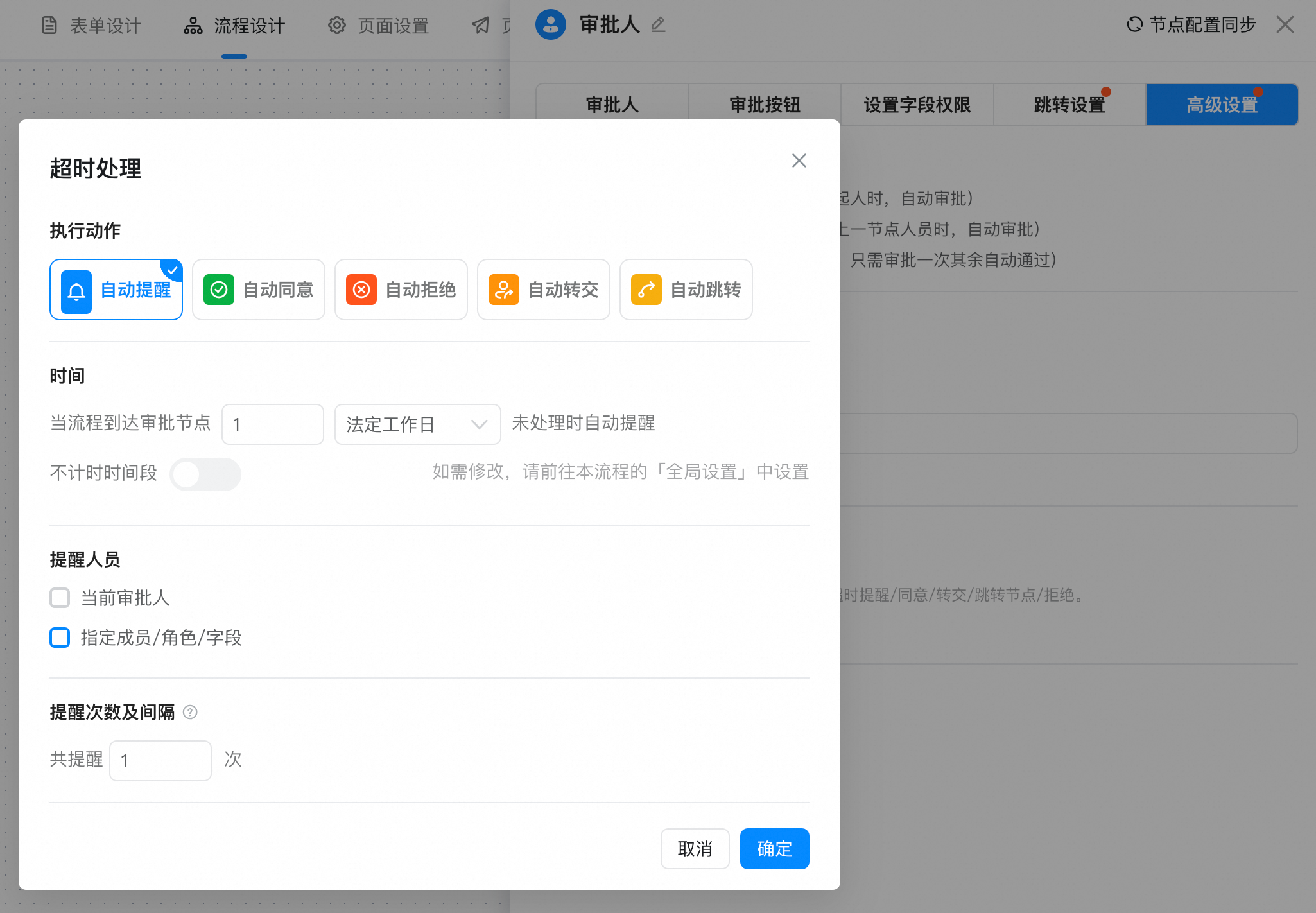Click the paper plane icon in top bar
The image size is (1316, 913).
point(481,26)
